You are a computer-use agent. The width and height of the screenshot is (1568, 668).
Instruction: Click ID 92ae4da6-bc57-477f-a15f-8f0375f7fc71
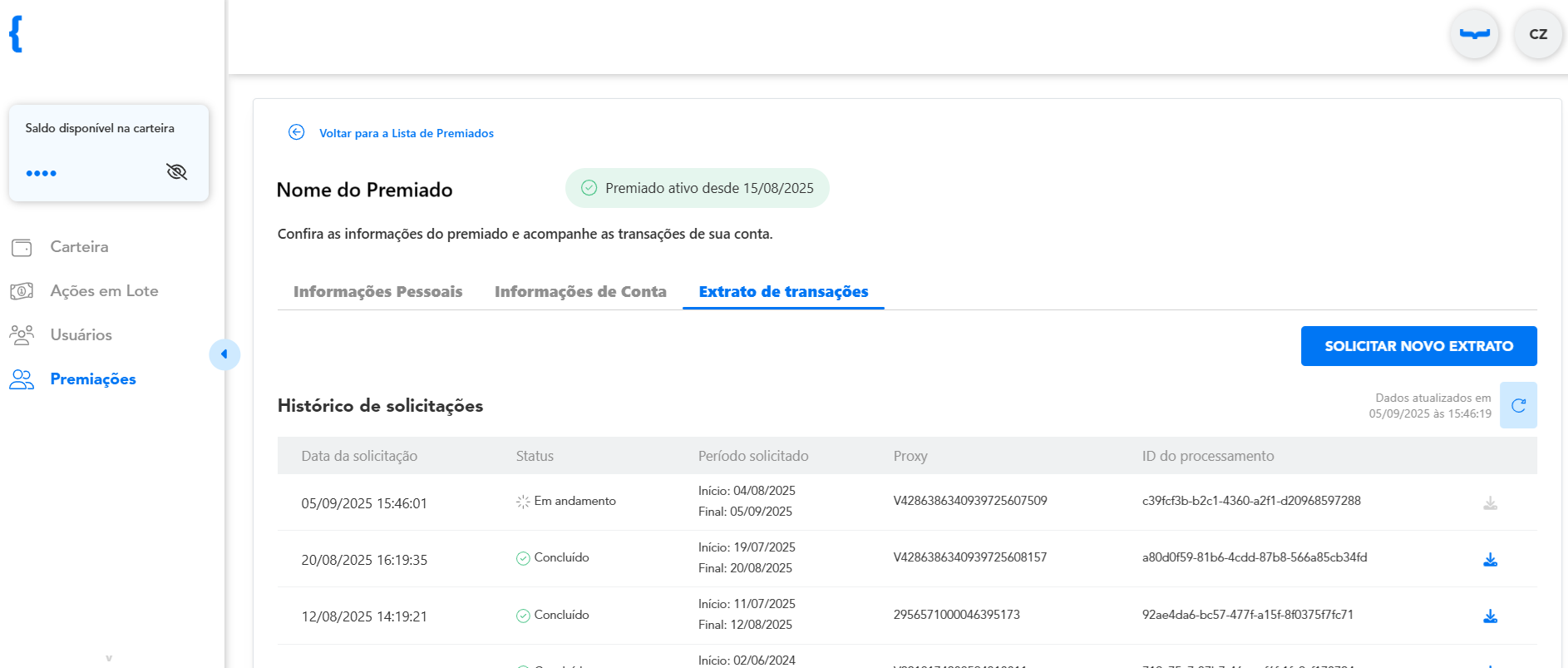coord(1248,615)
